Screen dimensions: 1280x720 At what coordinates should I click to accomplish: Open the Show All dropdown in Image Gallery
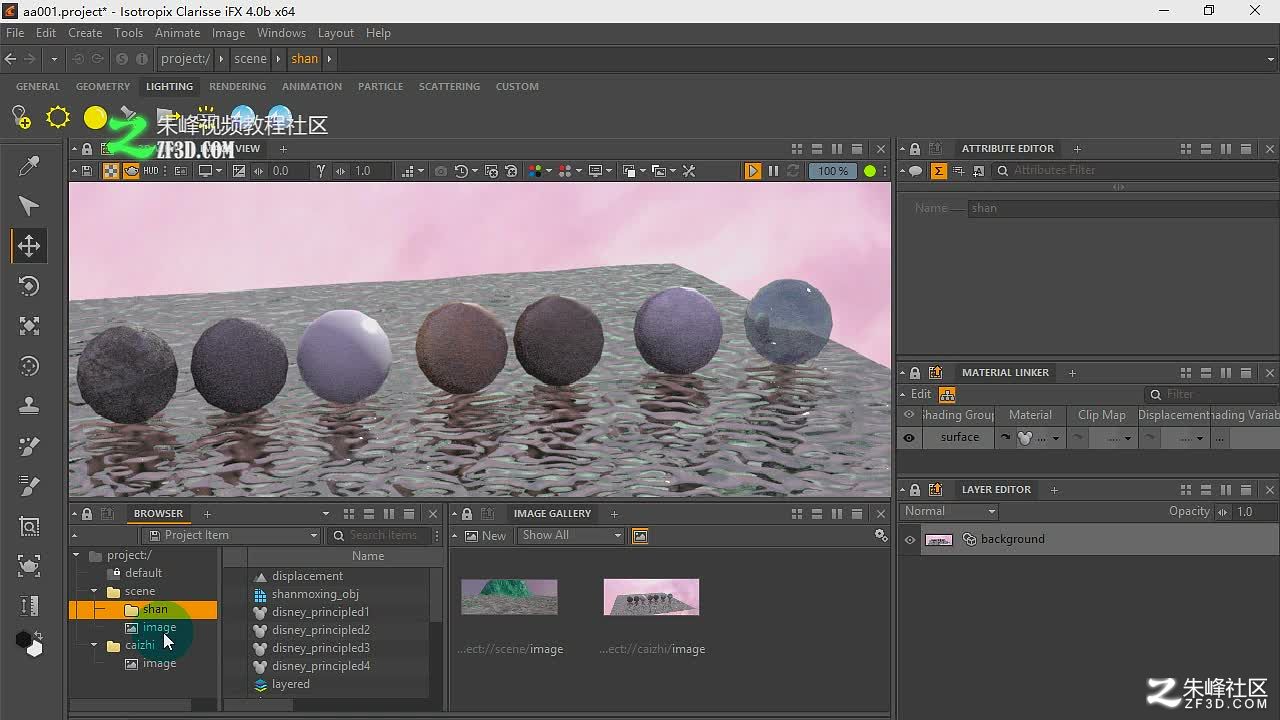(571, 535)
